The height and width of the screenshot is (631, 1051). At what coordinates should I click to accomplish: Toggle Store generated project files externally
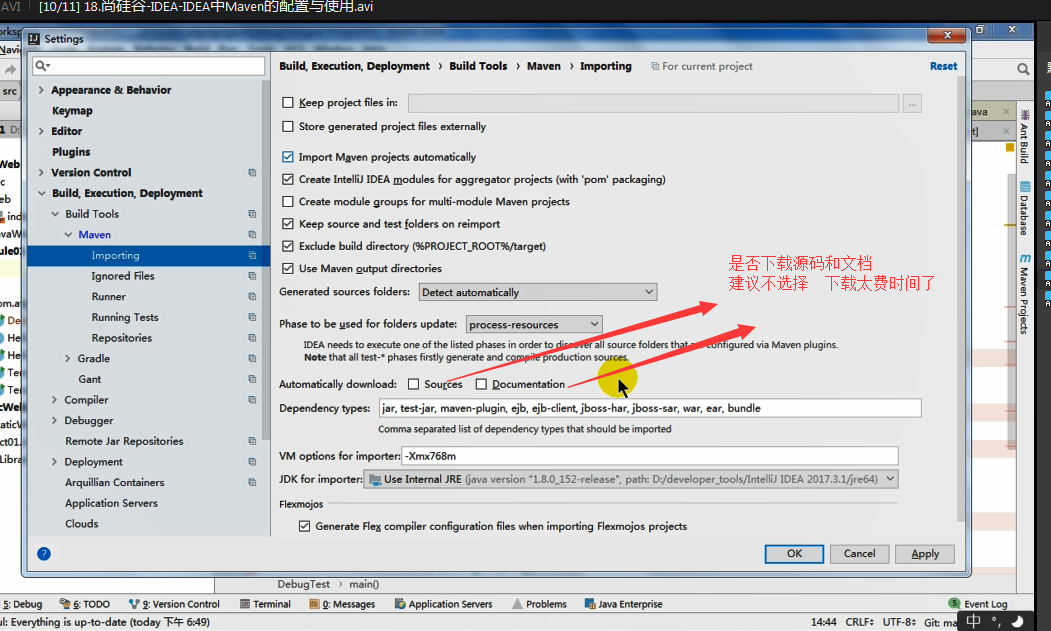click(288, 126)
